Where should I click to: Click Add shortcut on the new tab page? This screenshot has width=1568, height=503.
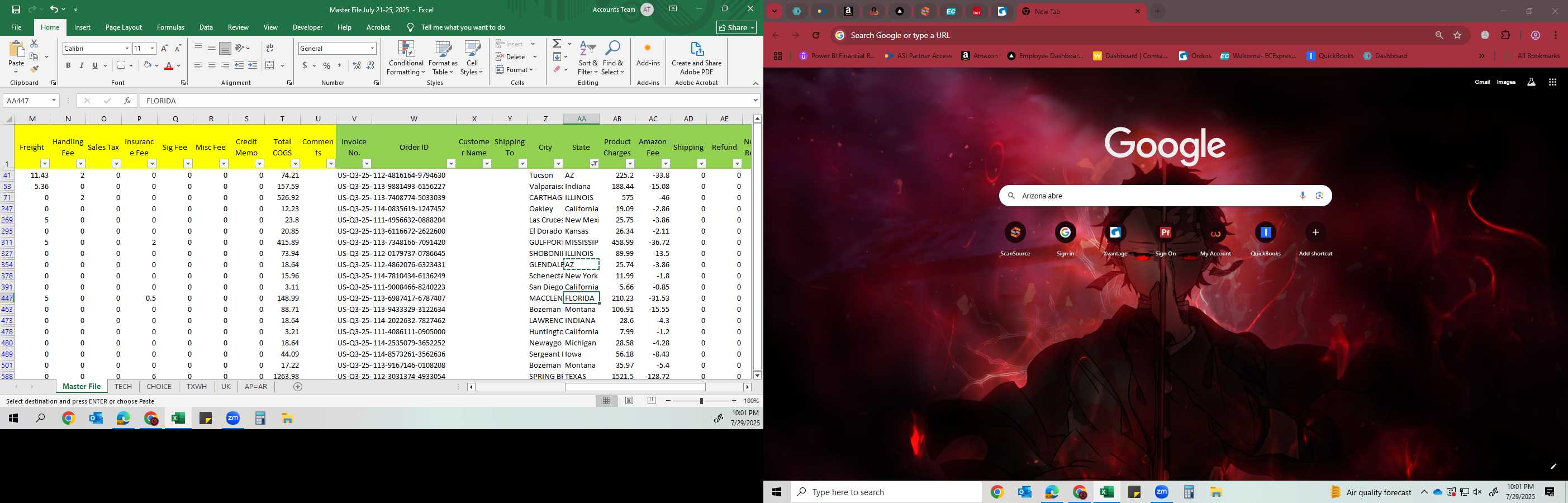pos(1315,239)
